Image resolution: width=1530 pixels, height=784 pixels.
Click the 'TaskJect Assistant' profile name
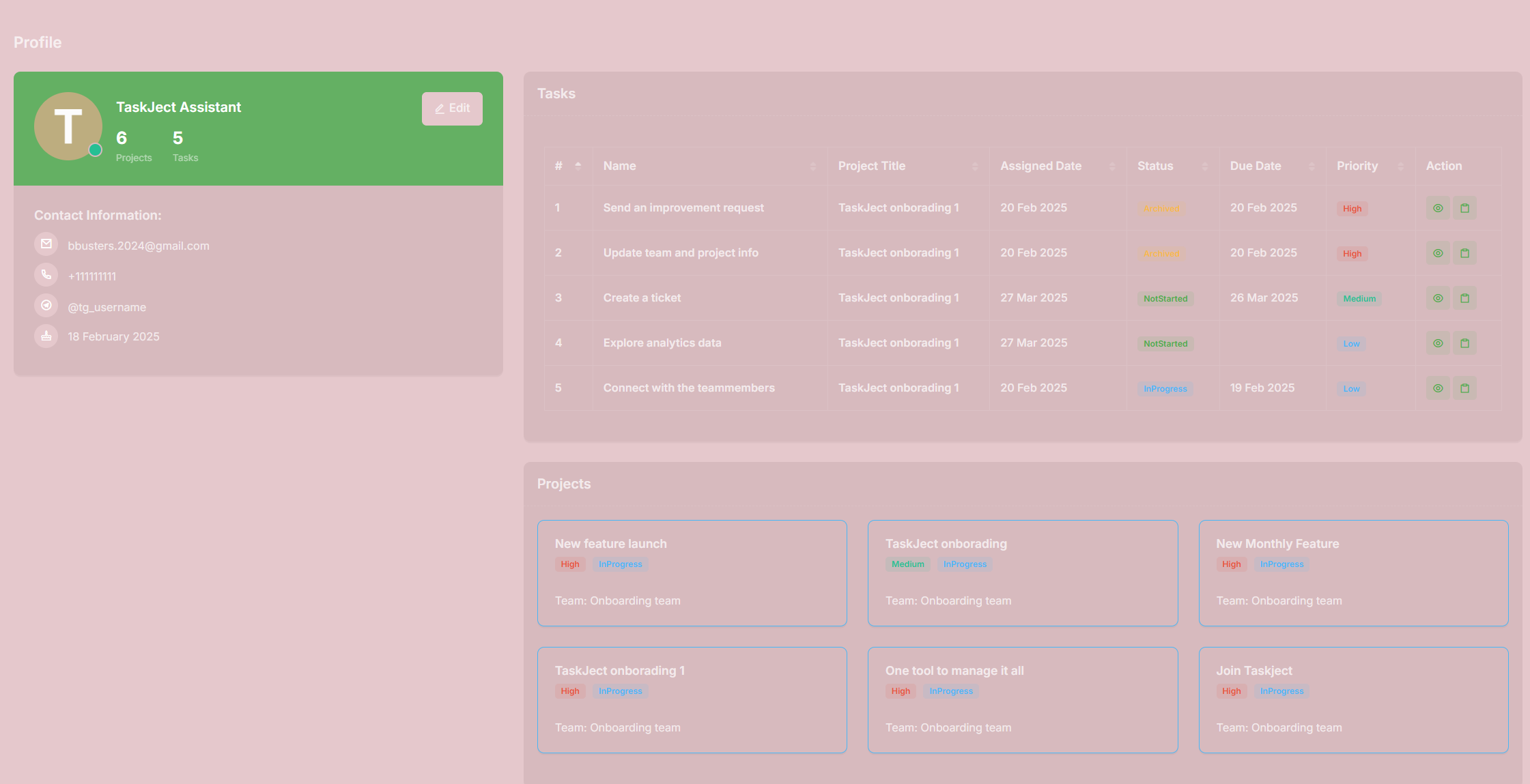pos(178,107)
